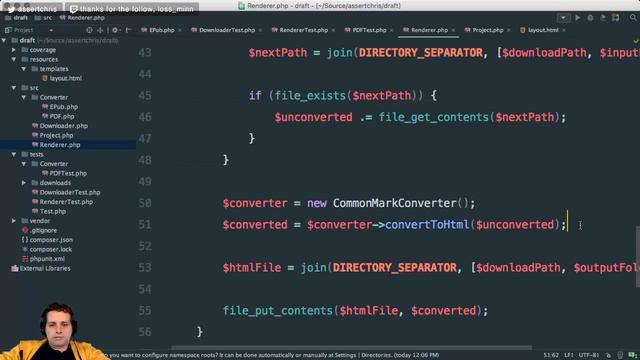Click the editor horizontal scrollbar

(x=351, y=348)
